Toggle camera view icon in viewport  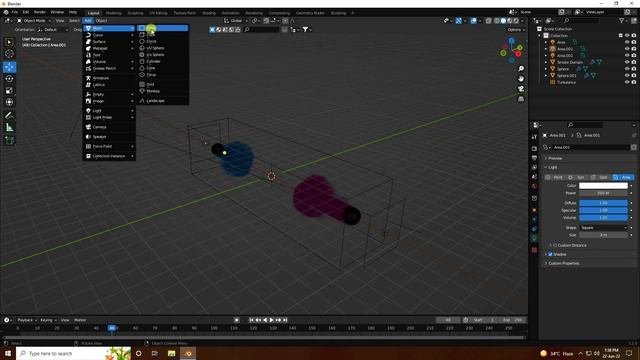(x=521, y=89)
